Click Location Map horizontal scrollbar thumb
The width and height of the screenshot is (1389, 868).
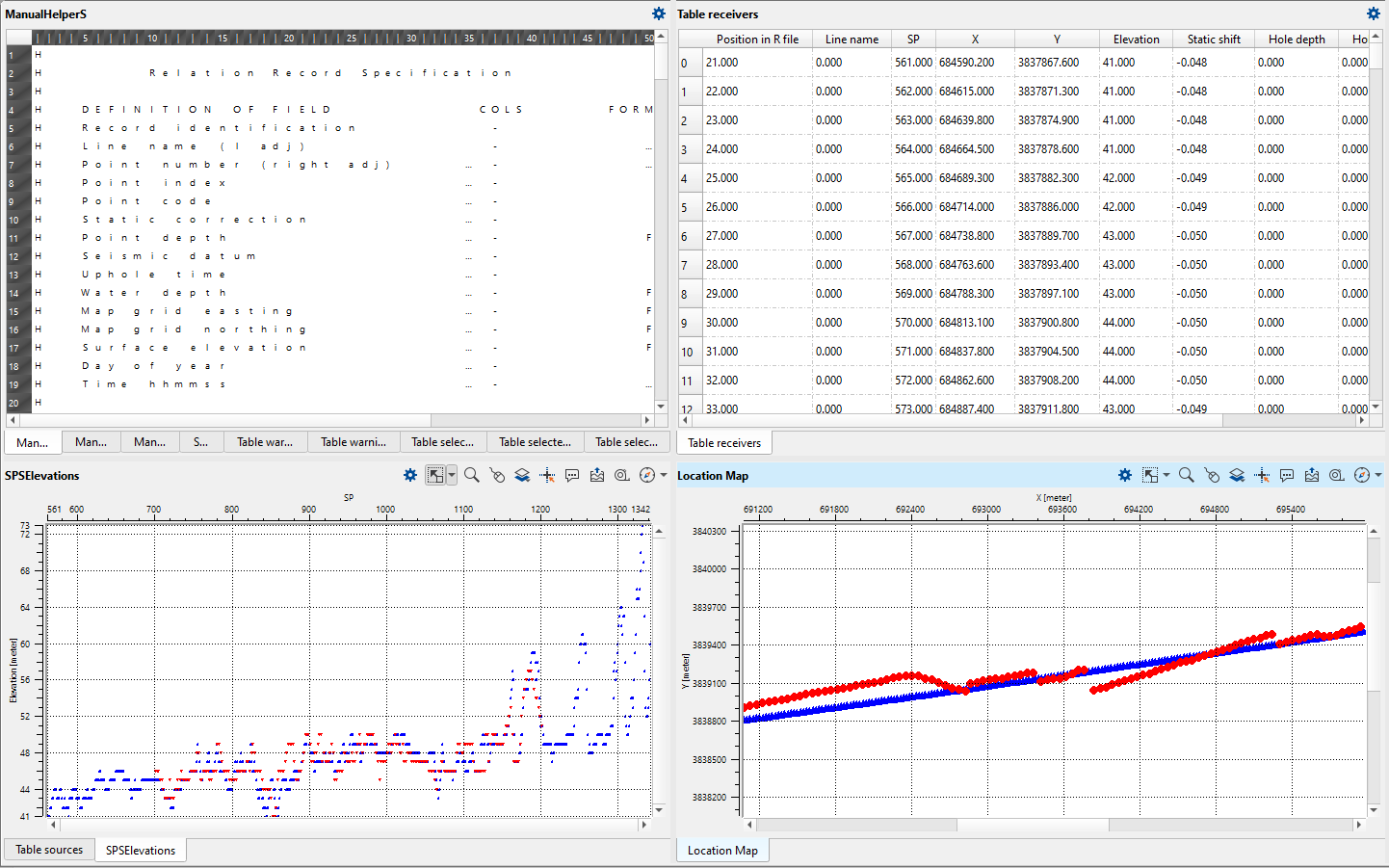tap(1033, 825)
